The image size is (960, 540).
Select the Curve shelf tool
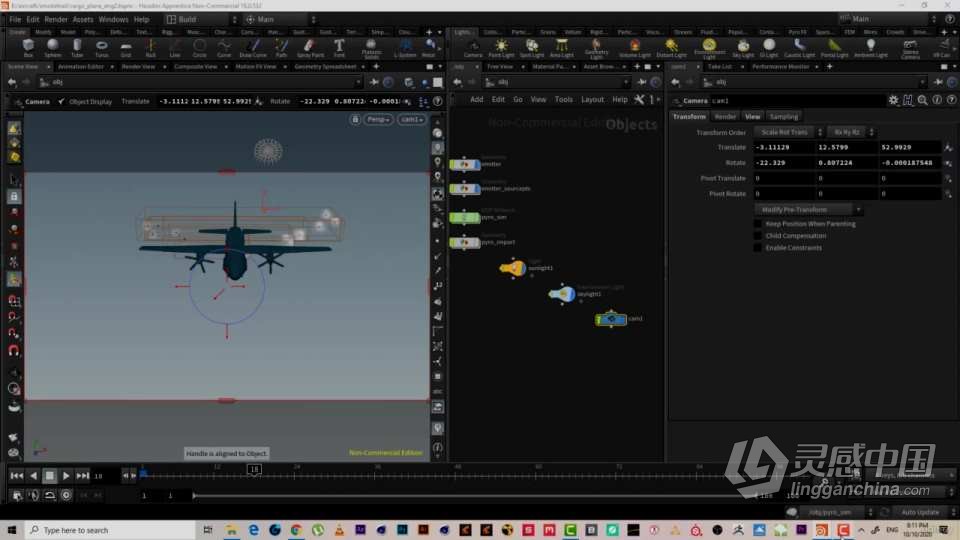(x=224, y=47)
